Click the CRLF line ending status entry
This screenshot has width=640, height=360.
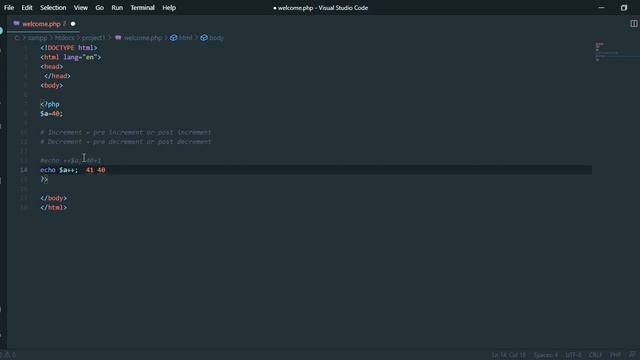coord(595,355)
